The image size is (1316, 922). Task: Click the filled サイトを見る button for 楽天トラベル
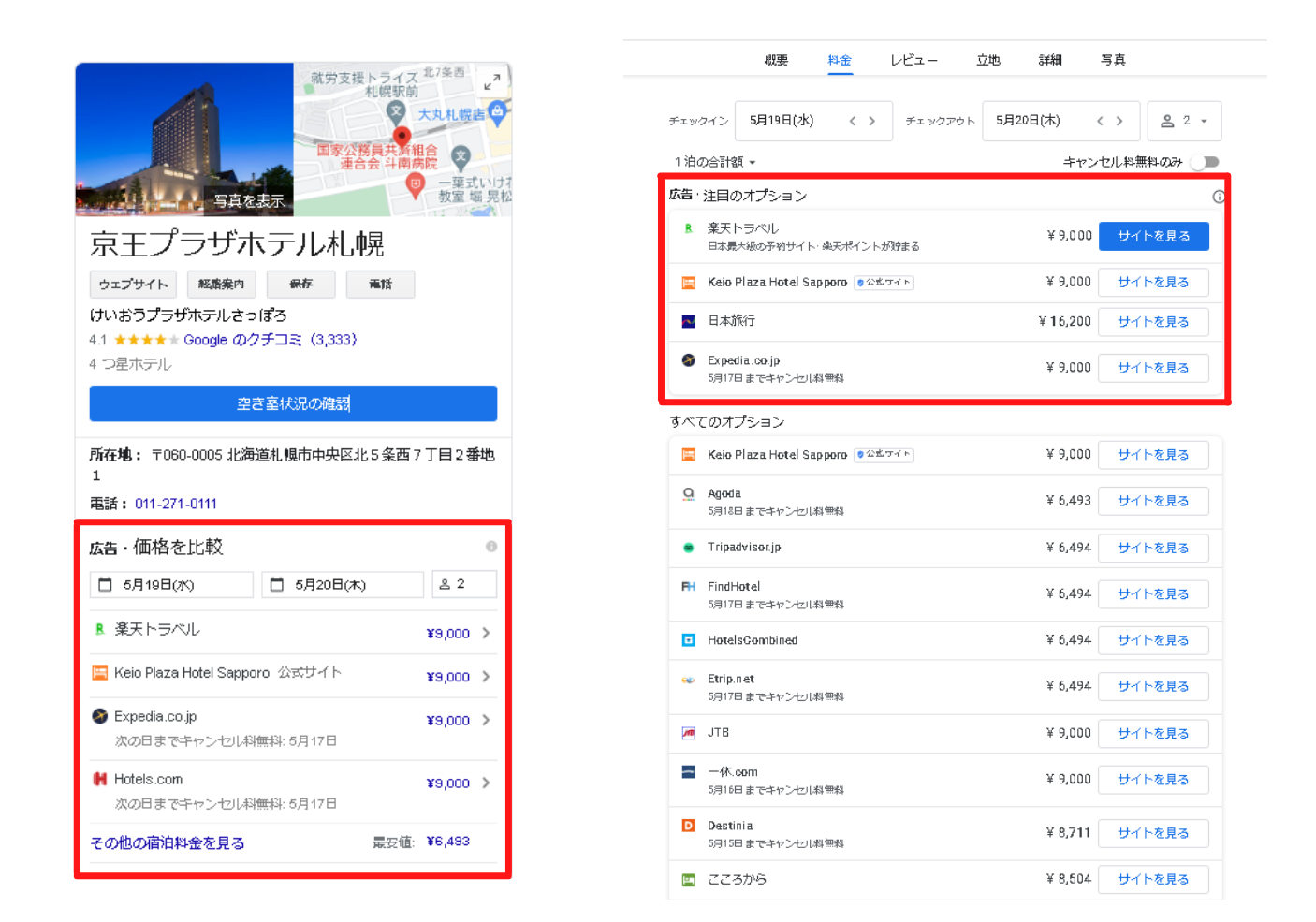(1154, 236)
